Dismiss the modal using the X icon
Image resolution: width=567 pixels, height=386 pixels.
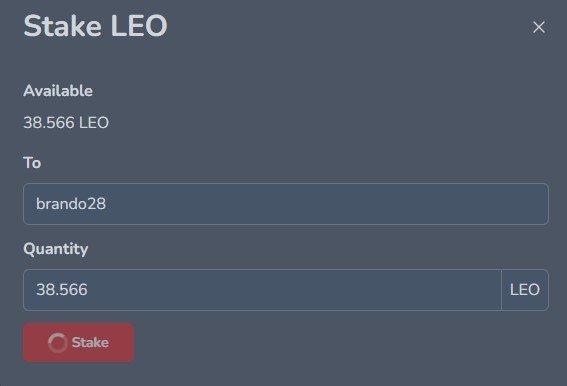pos(539,27)
